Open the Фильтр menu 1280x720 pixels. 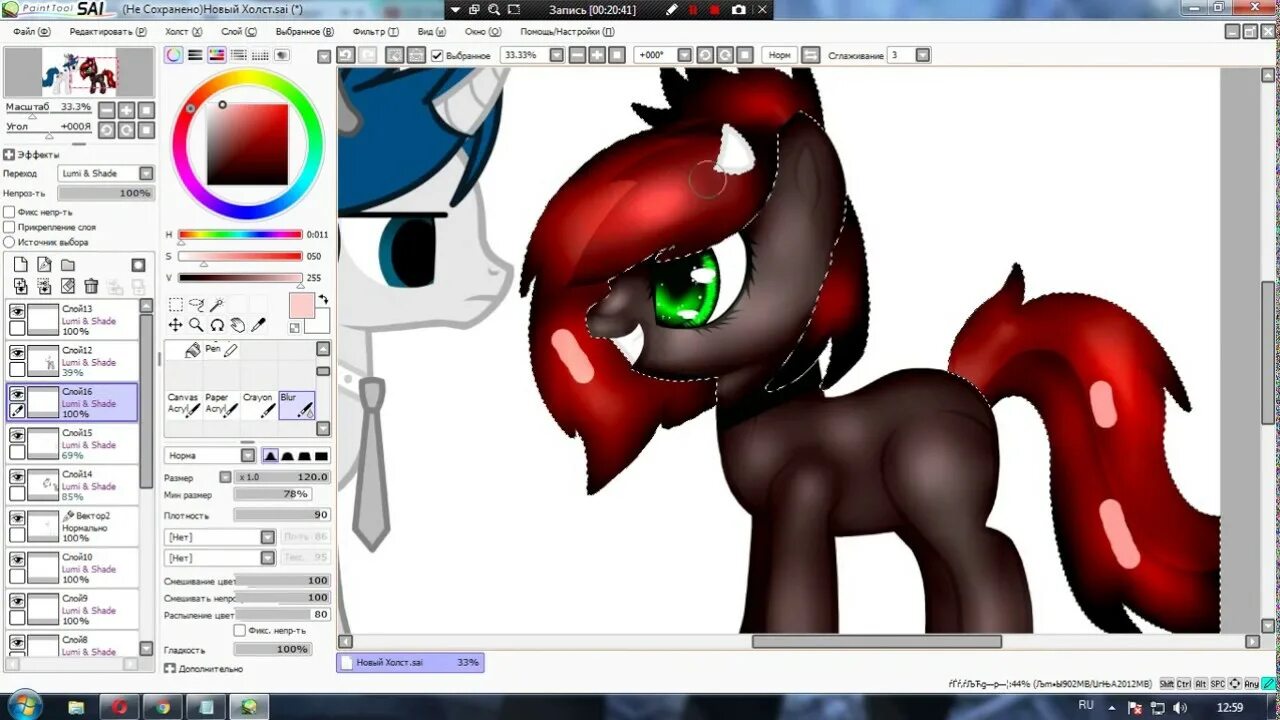click(x=376, y=32)
